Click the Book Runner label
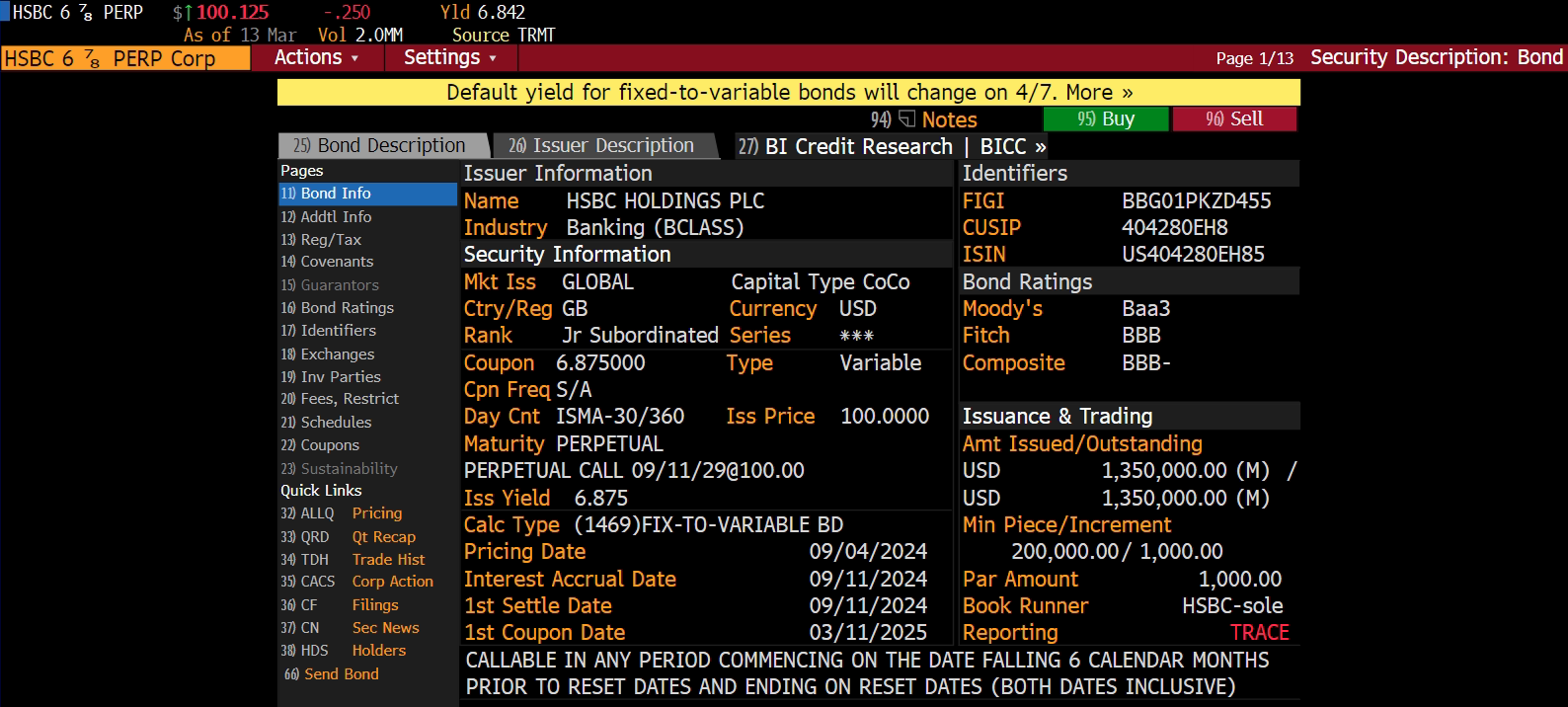The width and height of the screenshot is (1568, 707). [x=1025, y=605]
